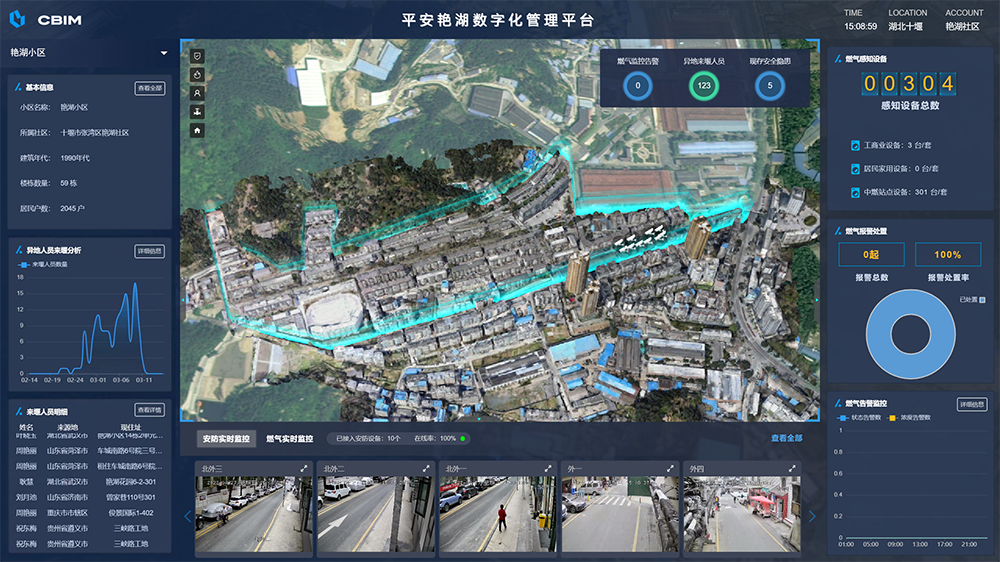
Task: Show next camera feeds with right arrow
Action: click(x=812, y=516)
